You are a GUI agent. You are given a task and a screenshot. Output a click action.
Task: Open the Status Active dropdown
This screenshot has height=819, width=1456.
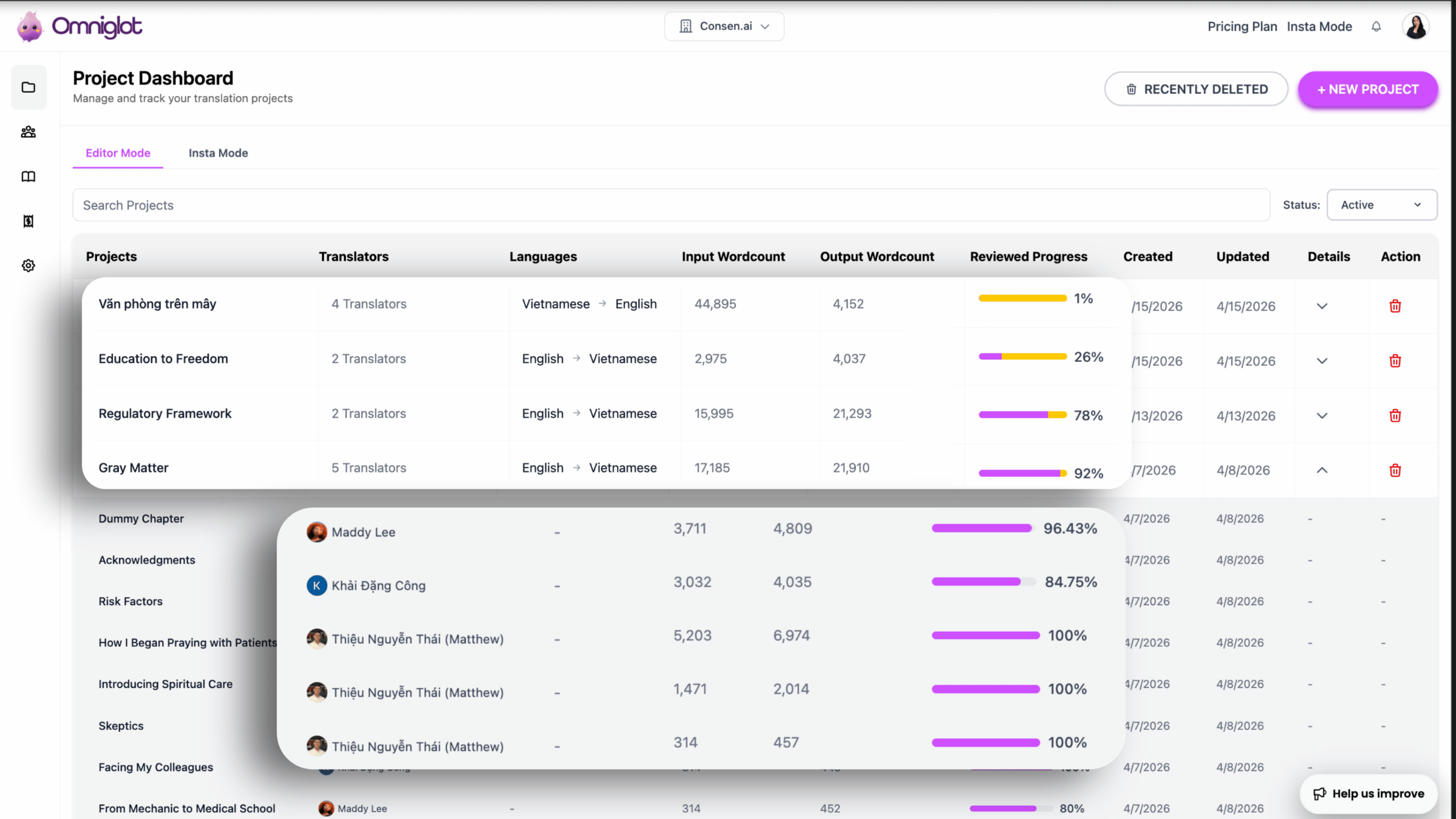(1381, 204)
